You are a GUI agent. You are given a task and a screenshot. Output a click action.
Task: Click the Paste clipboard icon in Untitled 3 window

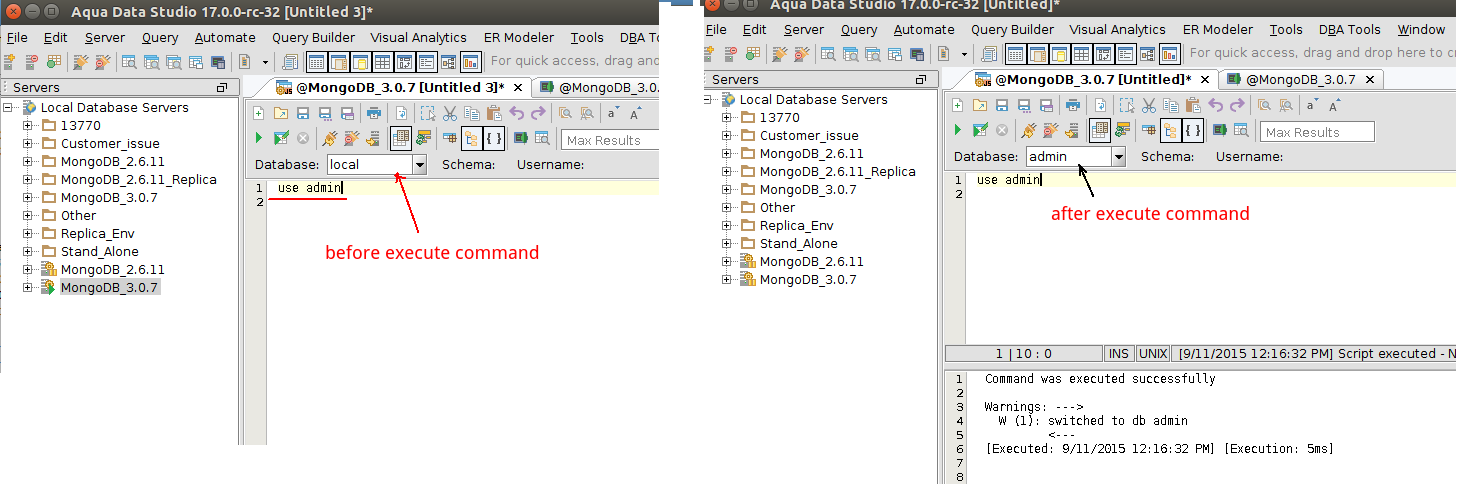pyautogui.click(x=493, y=113)
